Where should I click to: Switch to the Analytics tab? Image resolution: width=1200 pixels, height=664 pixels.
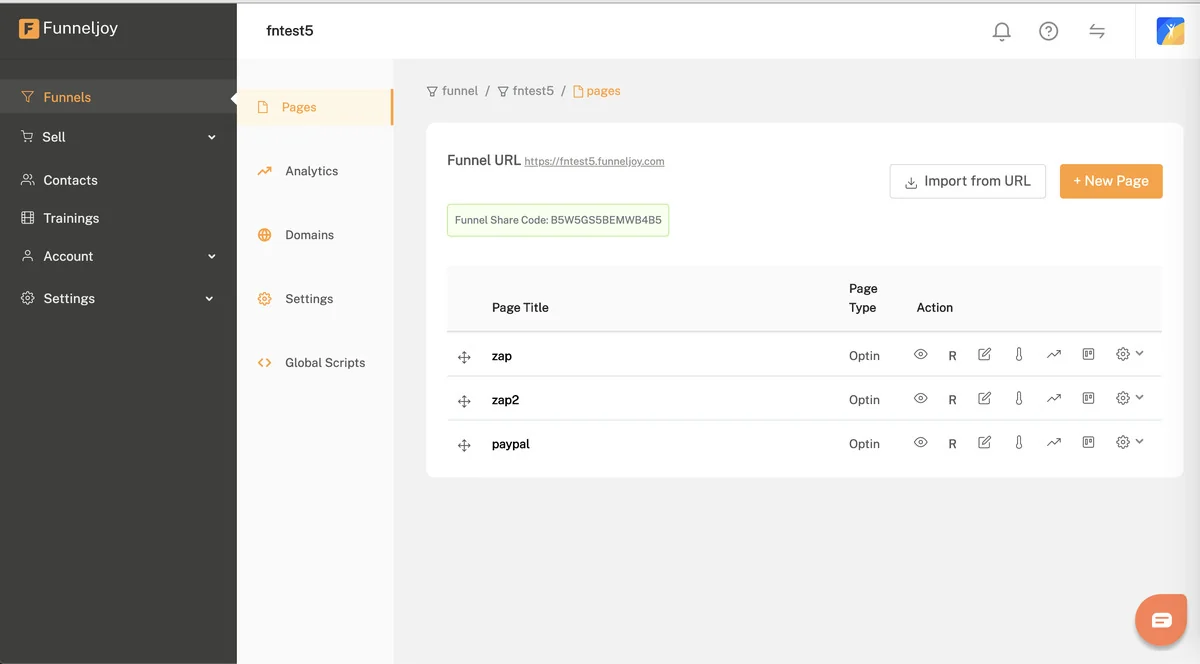[x=311, y=171]
